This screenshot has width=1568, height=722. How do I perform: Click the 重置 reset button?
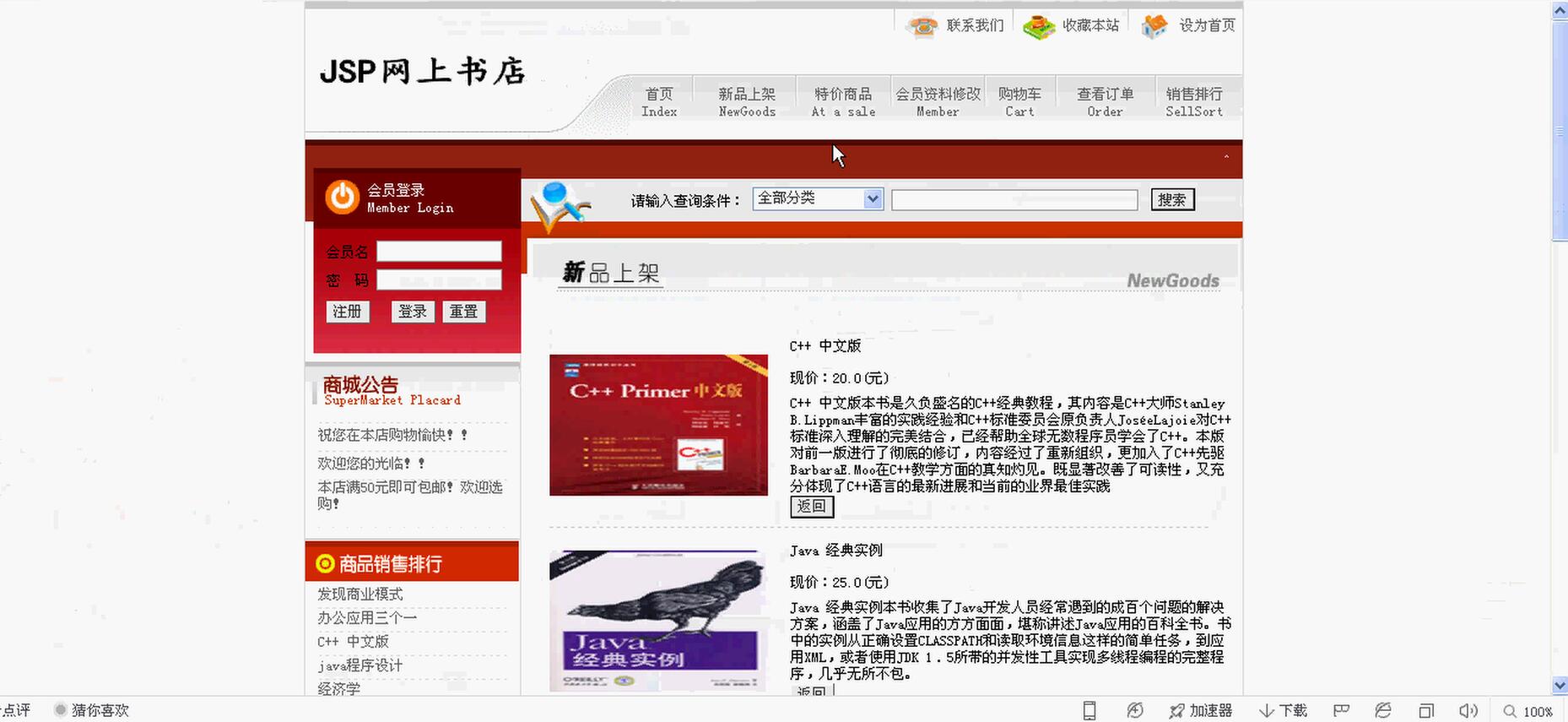[x=463, y=312]
